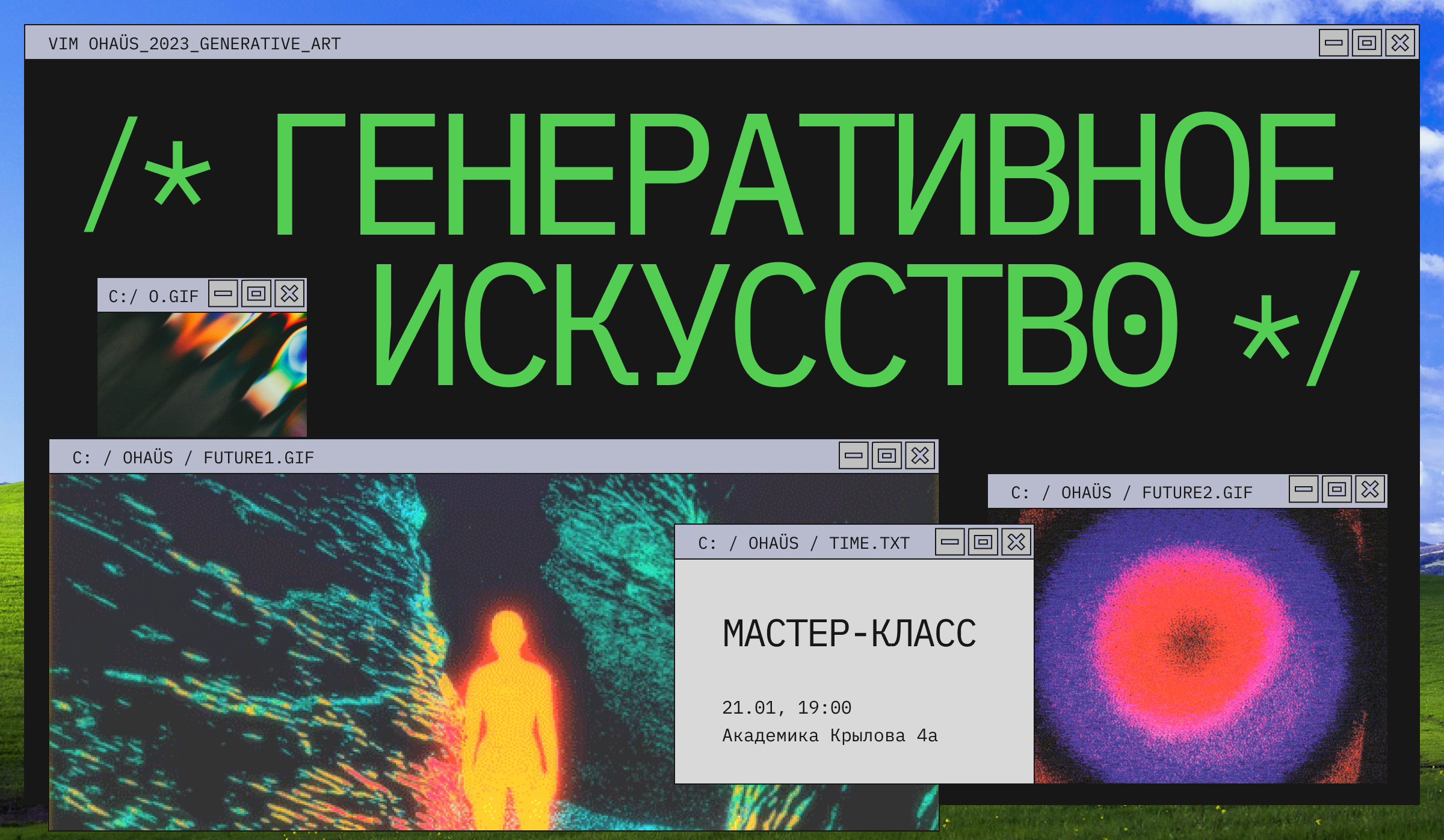Screen dimensions: 1444x840
Task: Maximize the FUTURE1.GIF window
Action: 886,456
